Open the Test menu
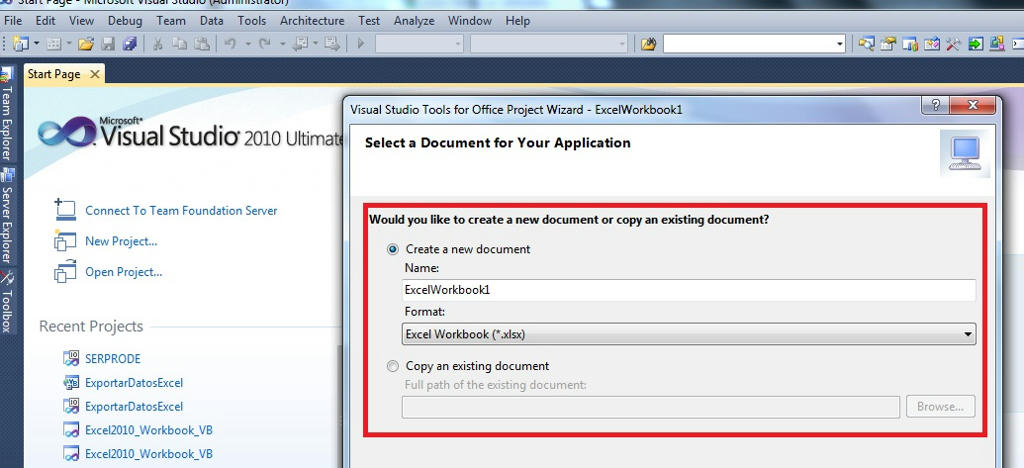 pos(369,21)
